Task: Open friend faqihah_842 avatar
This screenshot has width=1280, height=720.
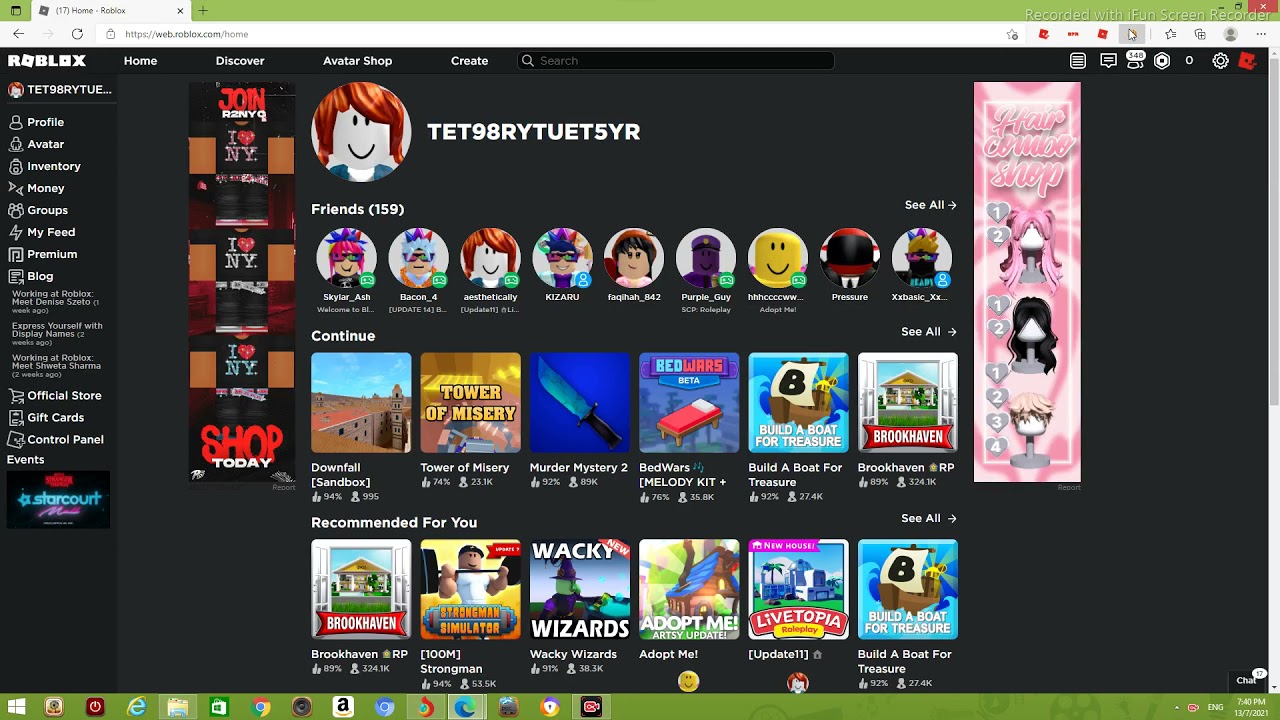Action: tap(634, 258)
